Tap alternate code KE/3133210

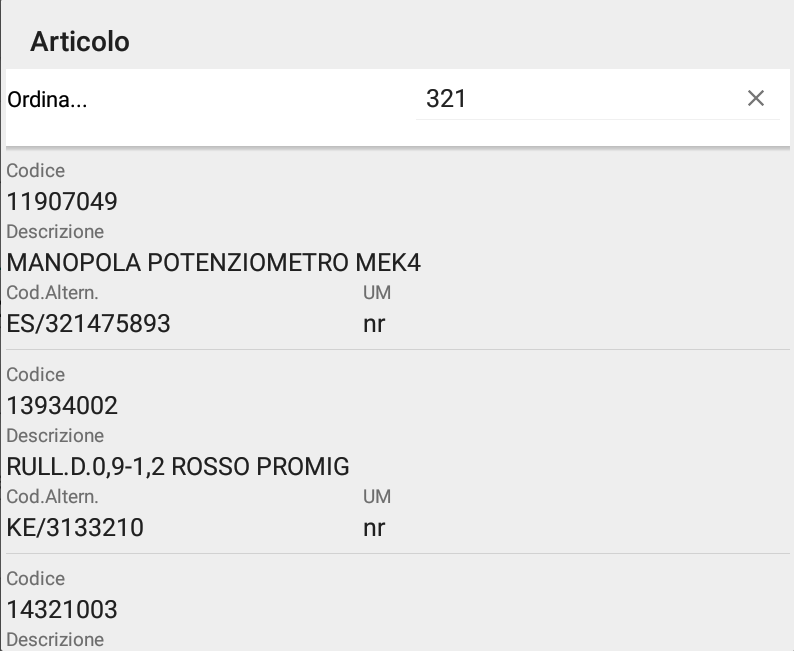(x=75, y=528)
